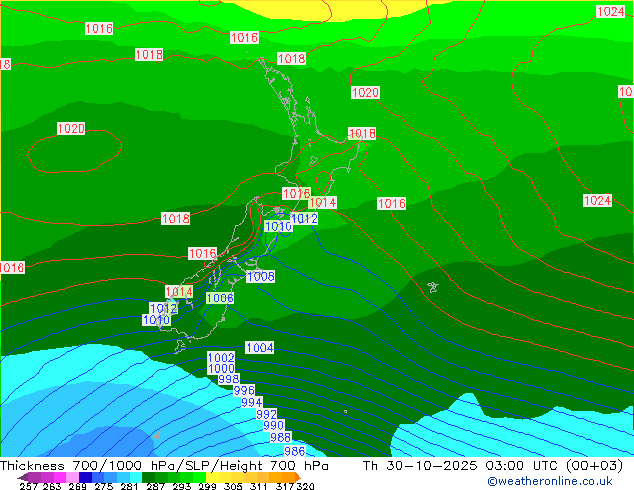Click the legend value 299
Image resolution: width=634 pixels, height=490 pixels.
click(x=207, y=486)
